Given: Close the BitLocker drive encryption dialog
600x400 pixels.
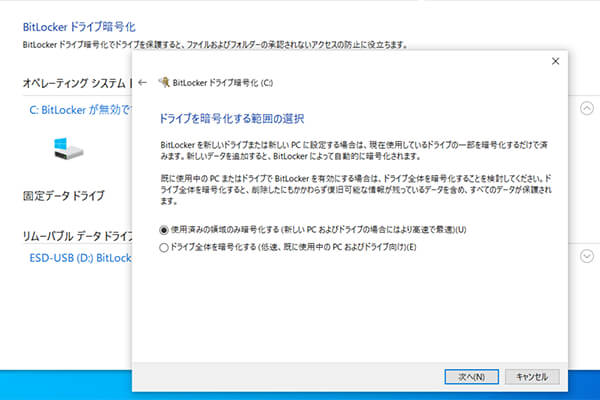Looking at the screenshot, I should point(556,61).
